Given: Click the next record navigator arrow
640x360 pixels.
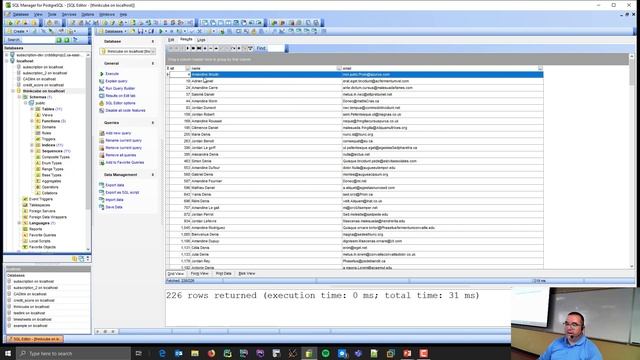Looking at the screenshot, I should click(188, 48).
